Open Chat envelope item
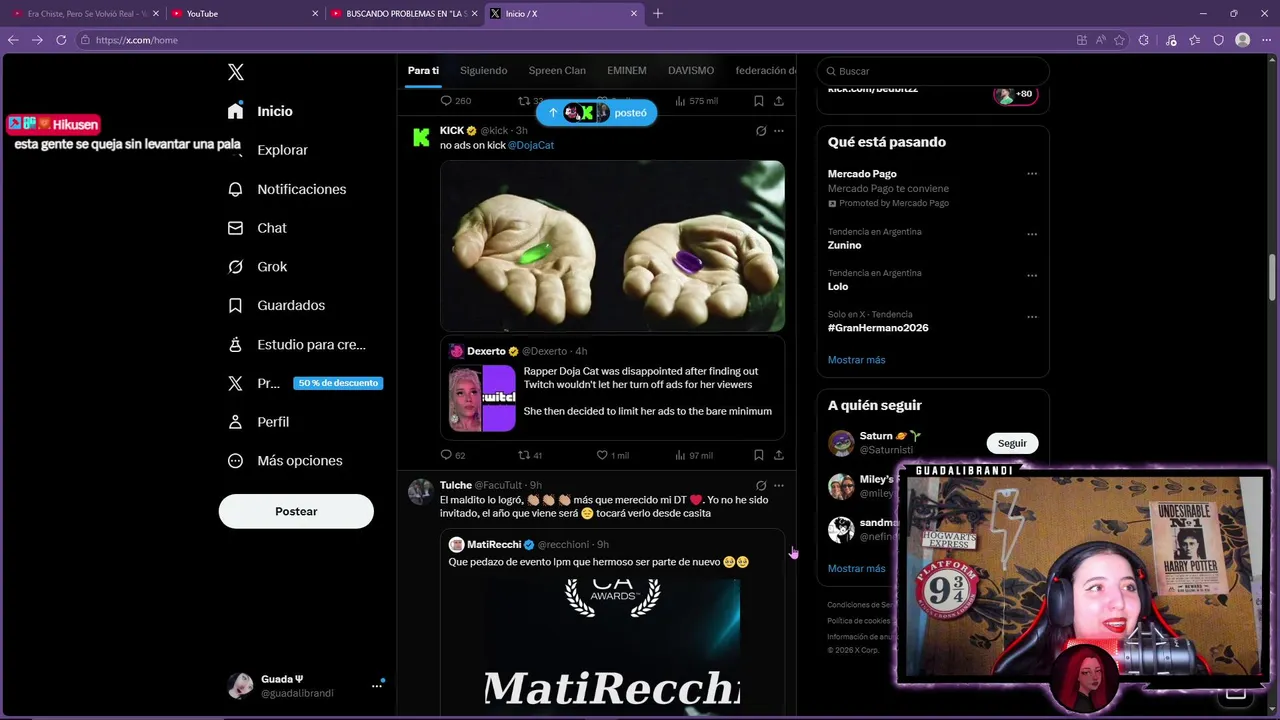1280x720 pixels. coord(257,228)
